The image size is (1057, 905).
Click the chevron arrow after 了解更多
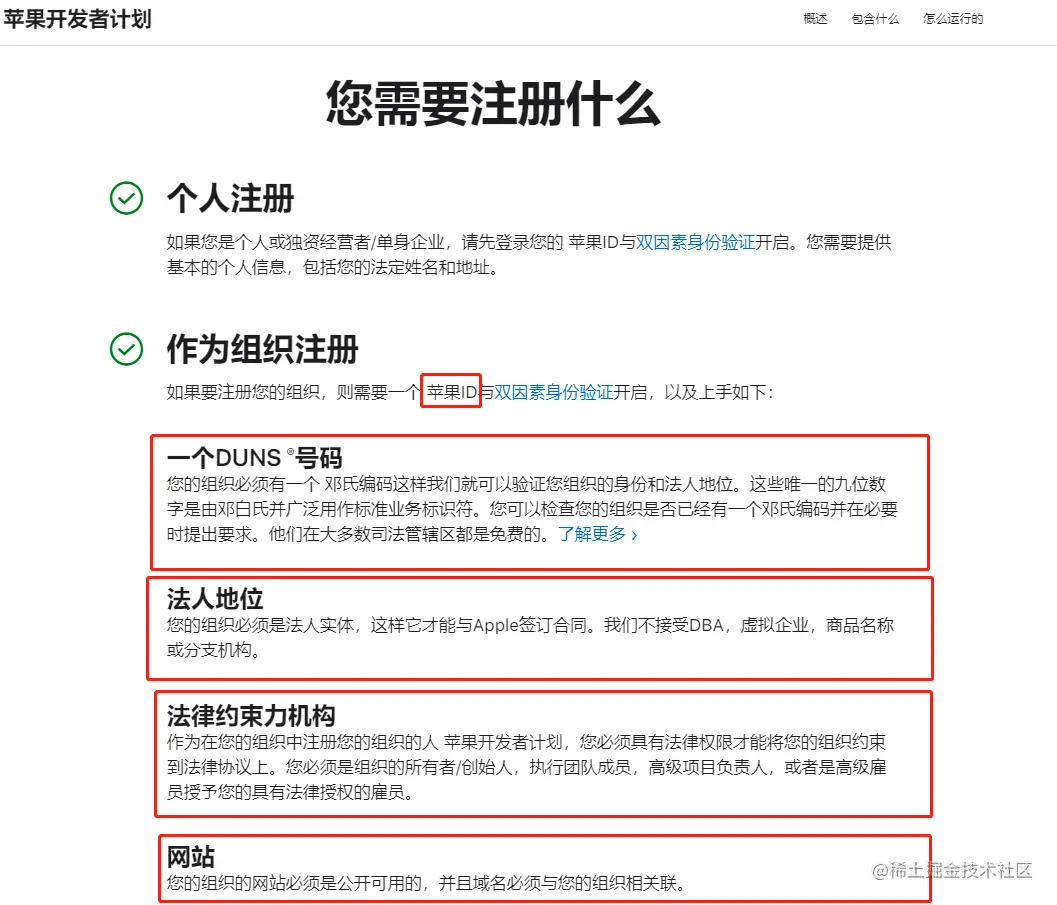(634, 535)
